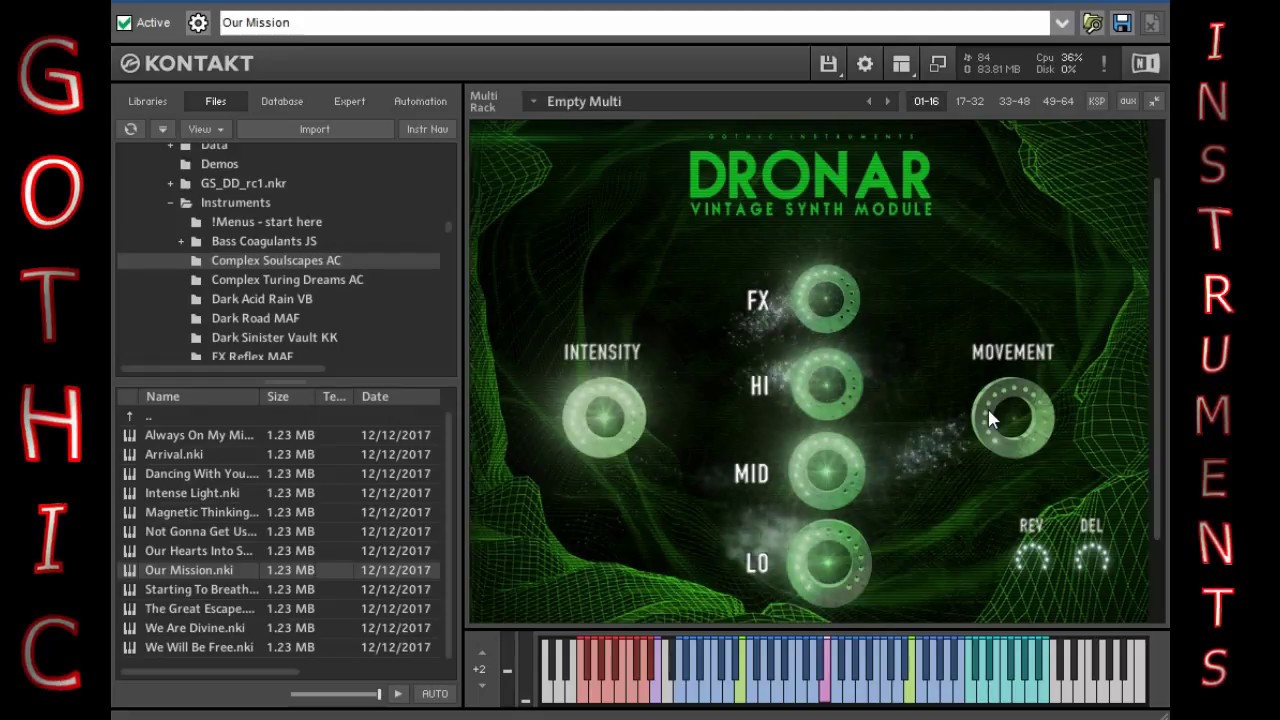Open the eject dropdown next to refresh
The width and height of the screenshot is (1280, 720).
click(x=162, y=129)
